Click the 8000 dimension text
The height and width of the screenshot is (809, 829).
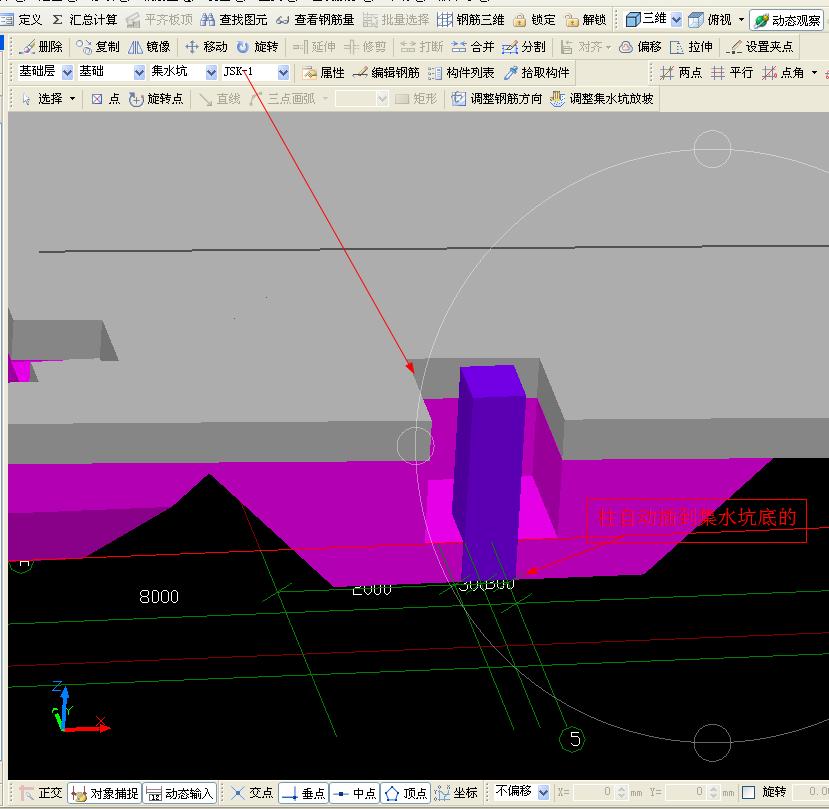tap(159, 597)
